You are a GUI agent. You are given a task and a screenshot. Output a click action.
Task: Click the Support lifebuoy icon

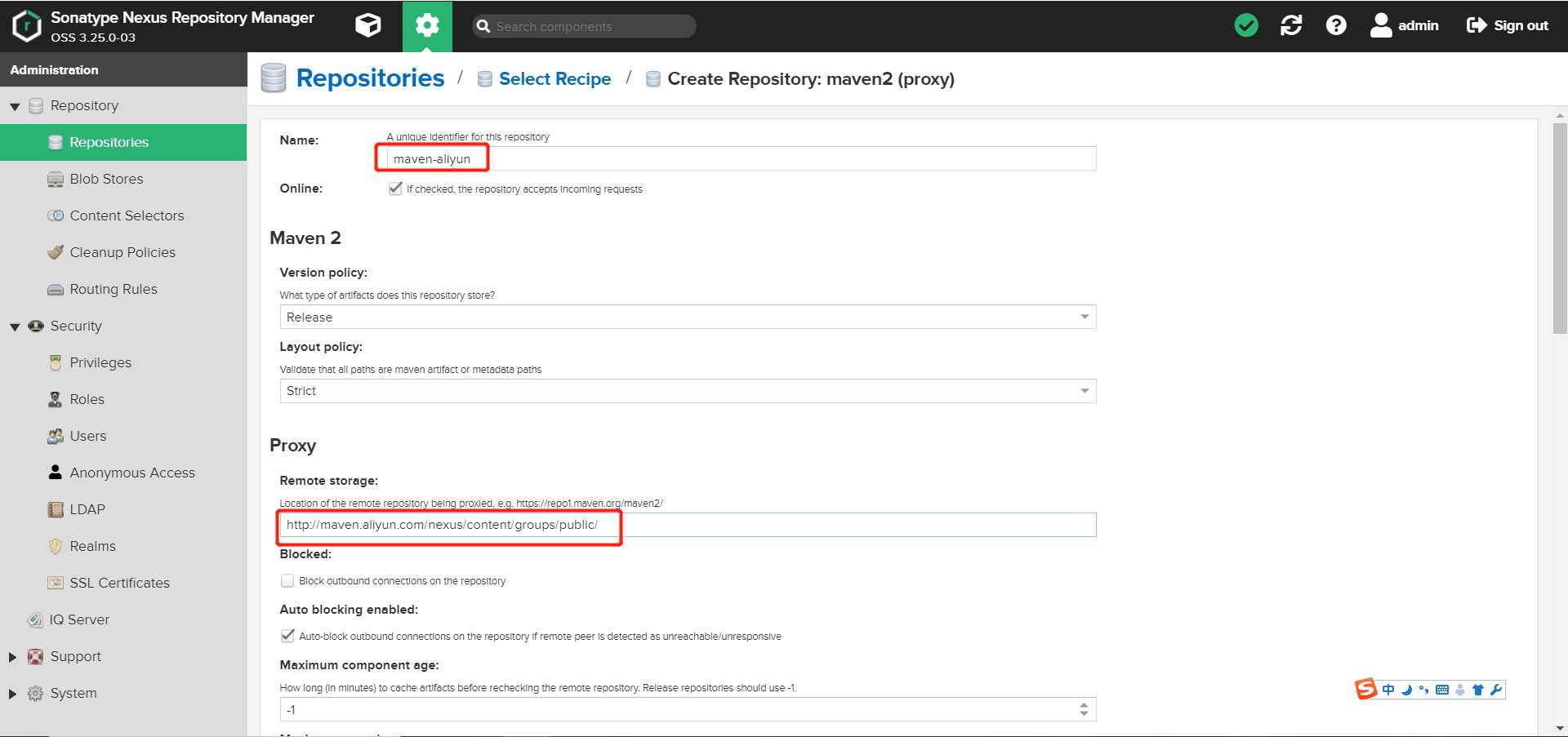(x=35, y=656)
